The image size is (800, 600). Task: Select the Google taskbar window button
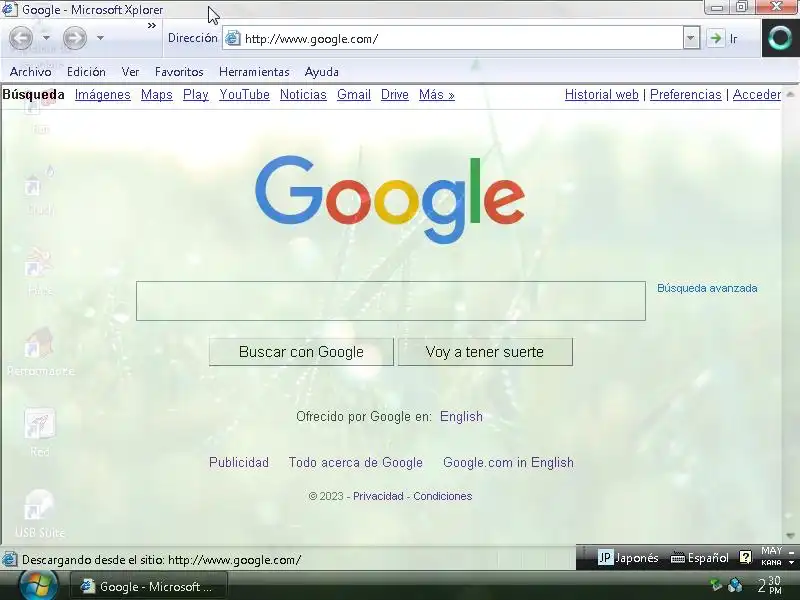coord(148,587)
